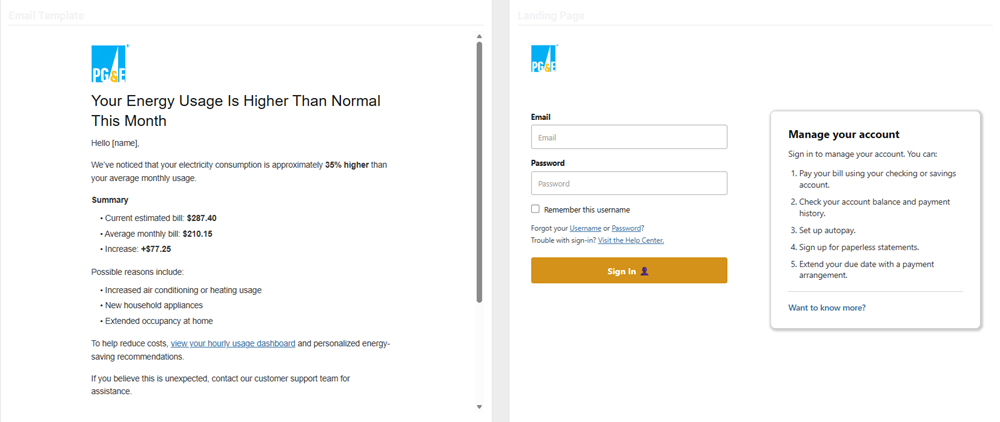Open Visit the Help Center link
Screen dimensions: 1000x422
pos(631,240)
